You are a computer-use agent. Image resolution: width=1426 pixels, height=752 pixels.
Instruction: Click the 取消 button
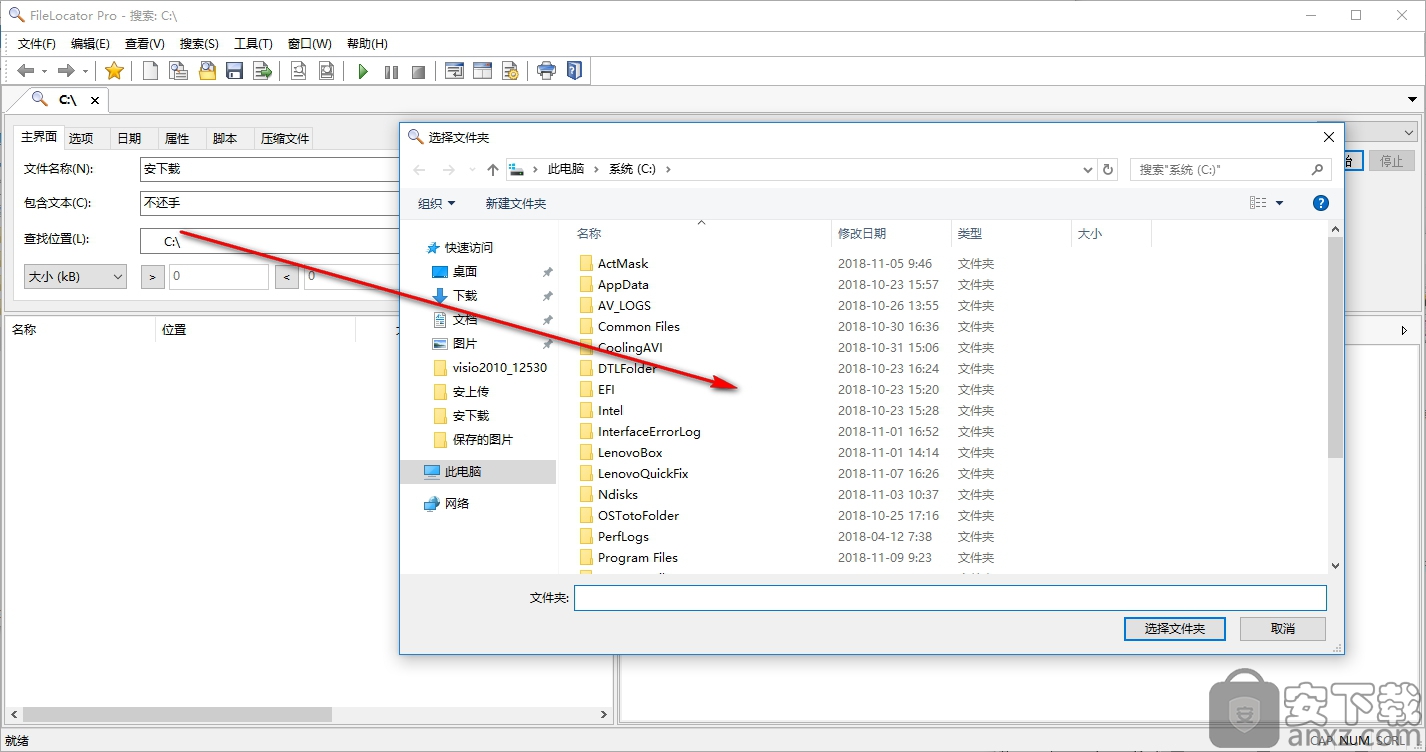tap(1283, 628)
